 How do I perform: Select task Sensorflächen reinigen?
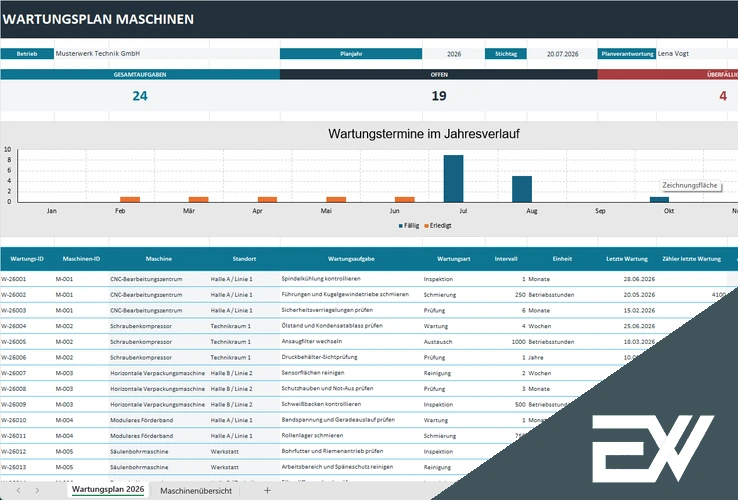351,373
